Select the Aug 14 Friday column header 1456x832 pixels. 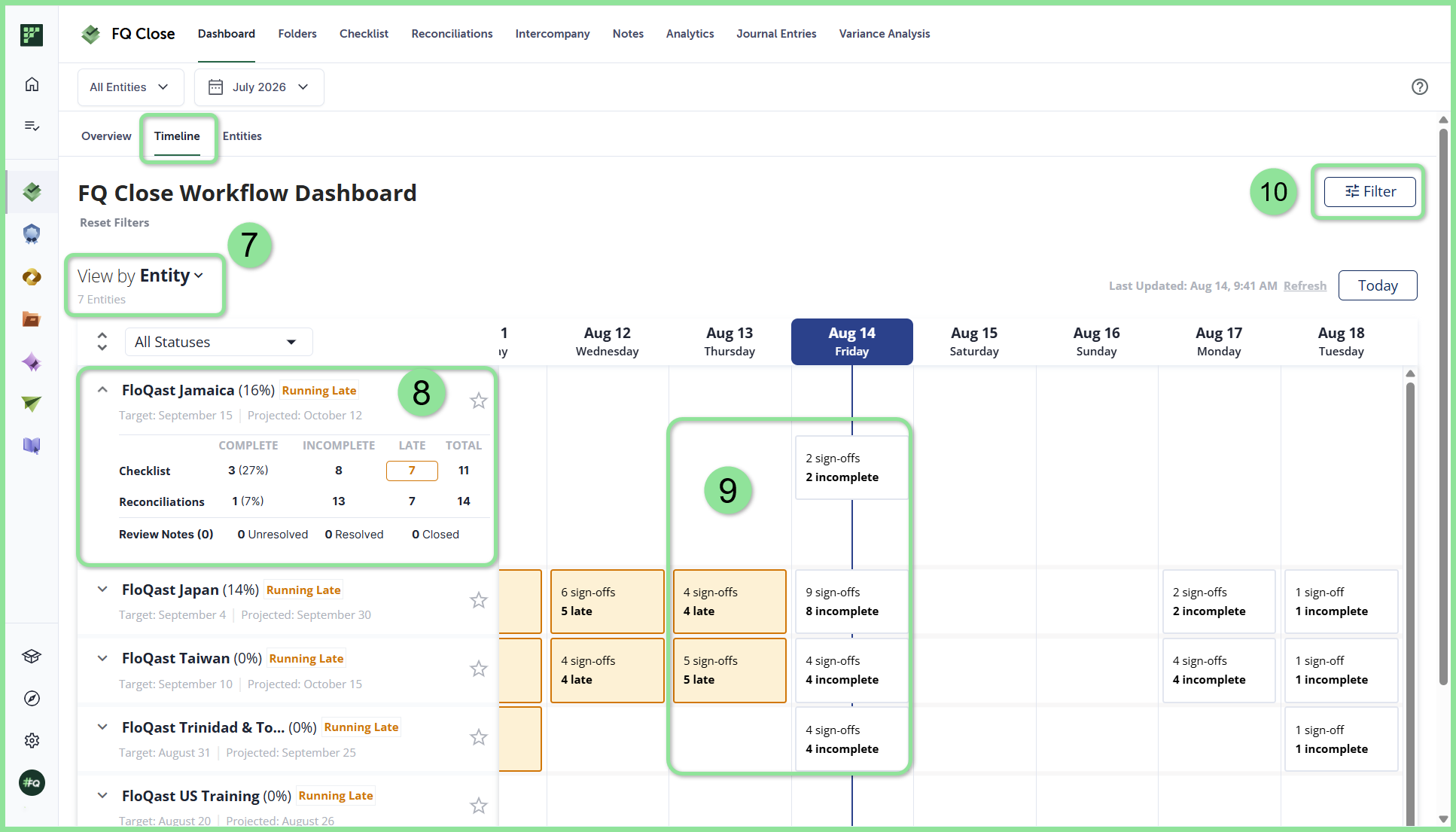pos(851,342)
